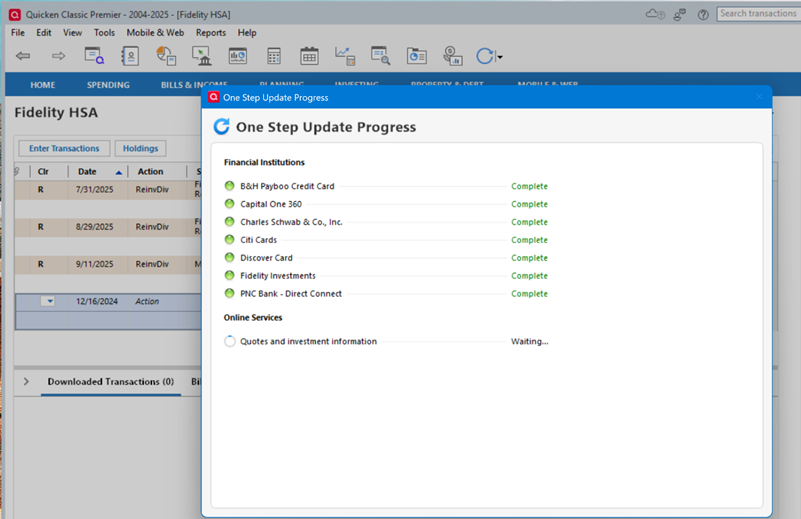Image resolution: width=801 pixels, height=519 pixels.
Task: Open the Reports menu
Action: tap(211, 33)
